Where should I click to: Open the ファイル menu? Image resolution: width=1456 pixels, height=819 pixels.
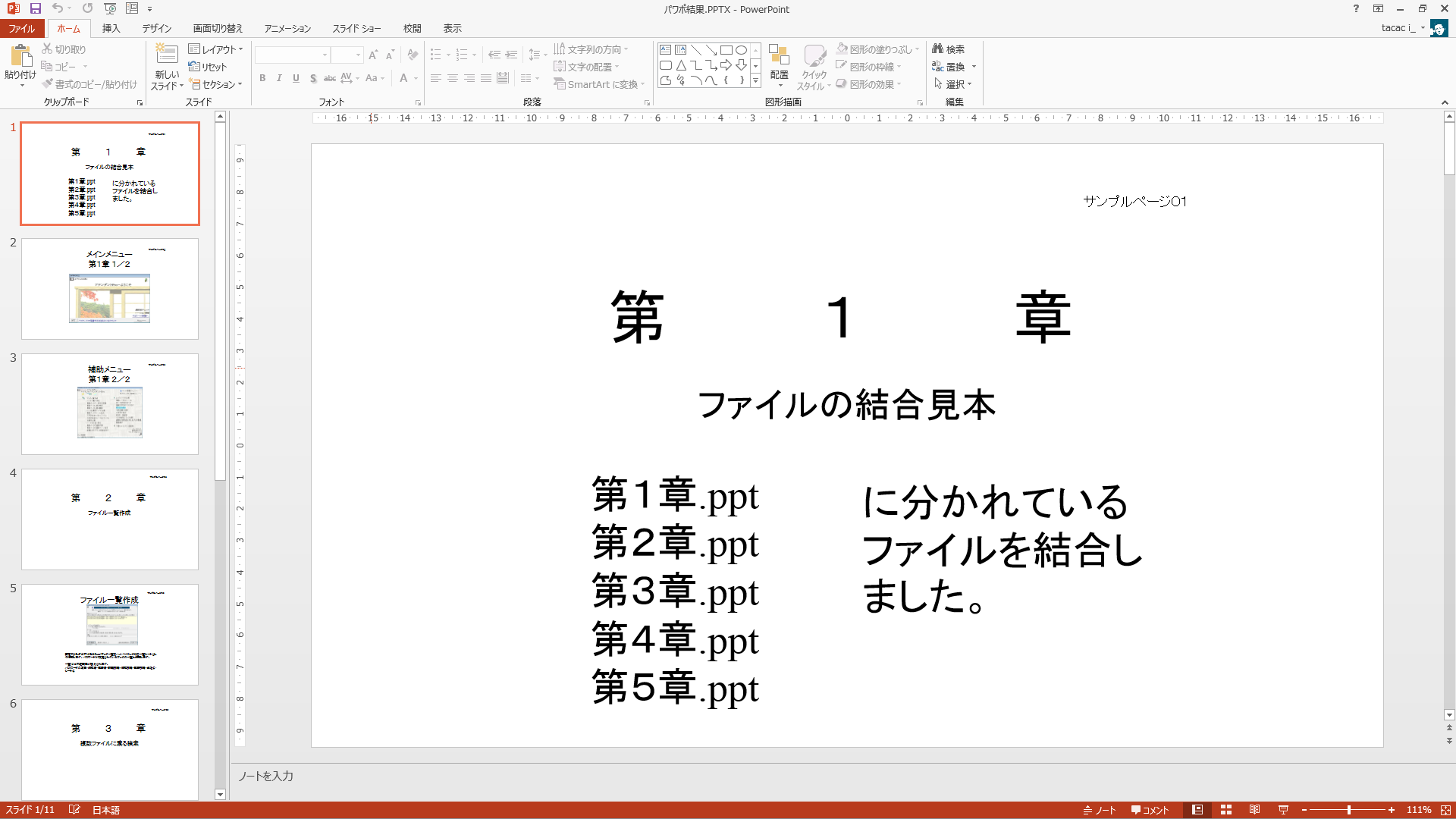click(x=22, y=28)
